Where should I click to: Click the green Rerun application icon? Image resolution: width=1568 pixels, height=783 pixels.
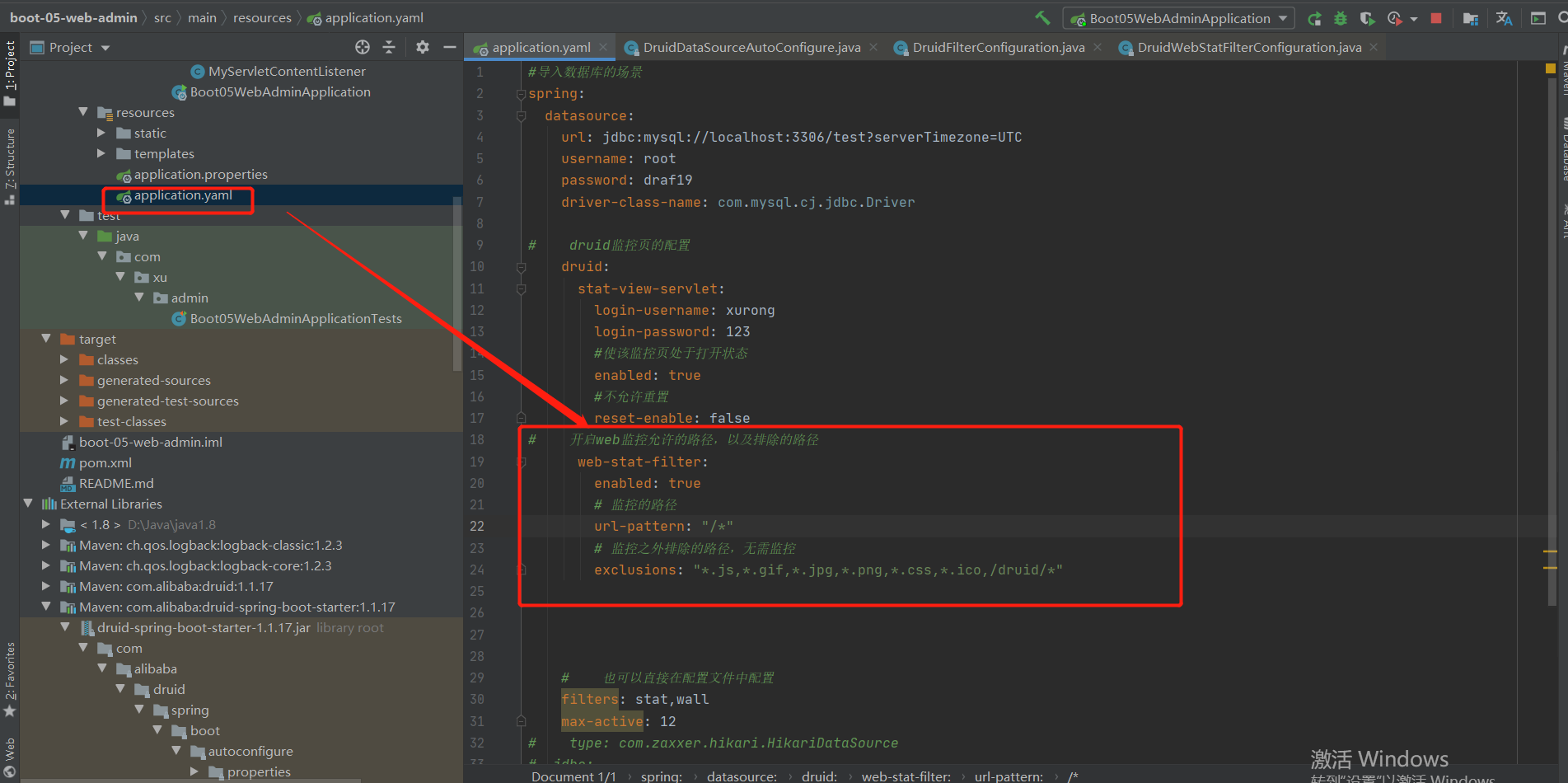point(1315,18)
